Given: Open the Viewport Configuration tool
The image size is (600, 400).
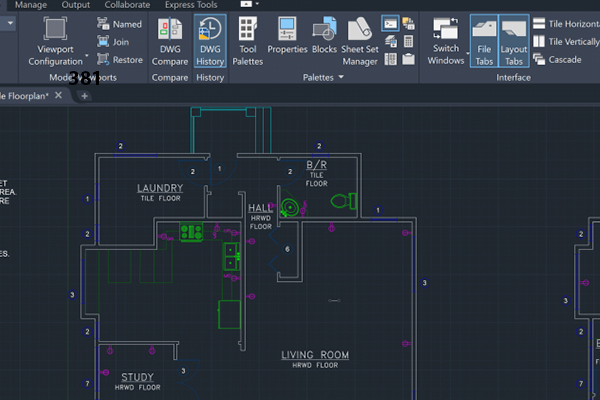Looking at the screenshot, I should (55, 41).
